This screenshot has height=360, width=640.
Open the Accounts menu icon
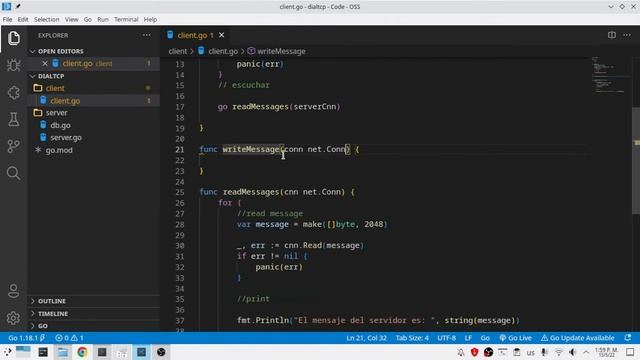(x=13, y=291)
